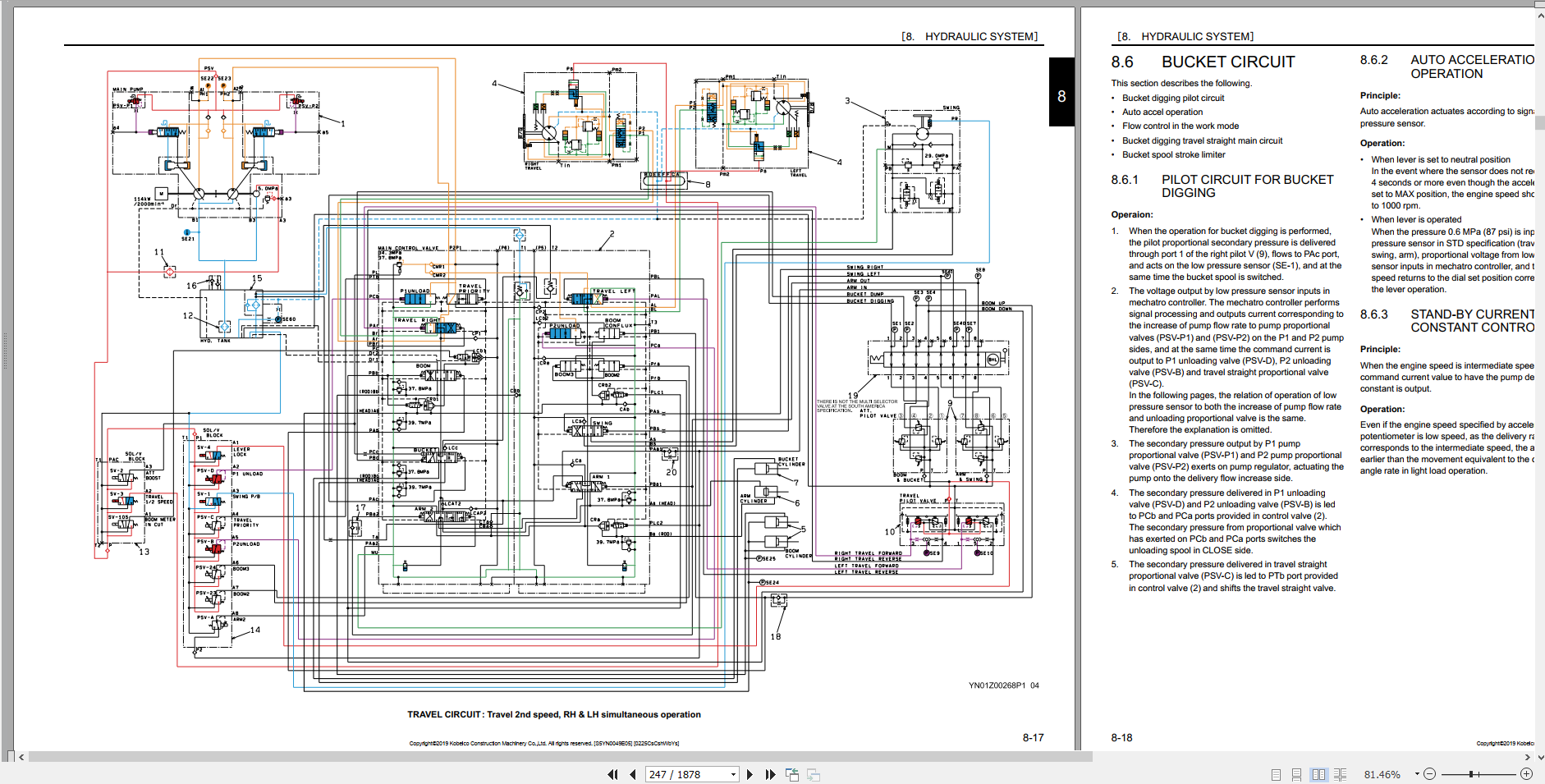Switch to single page view
The height and width of the screenshot is (784, 1545).
pyautogui.click(x=1276, y=774)
